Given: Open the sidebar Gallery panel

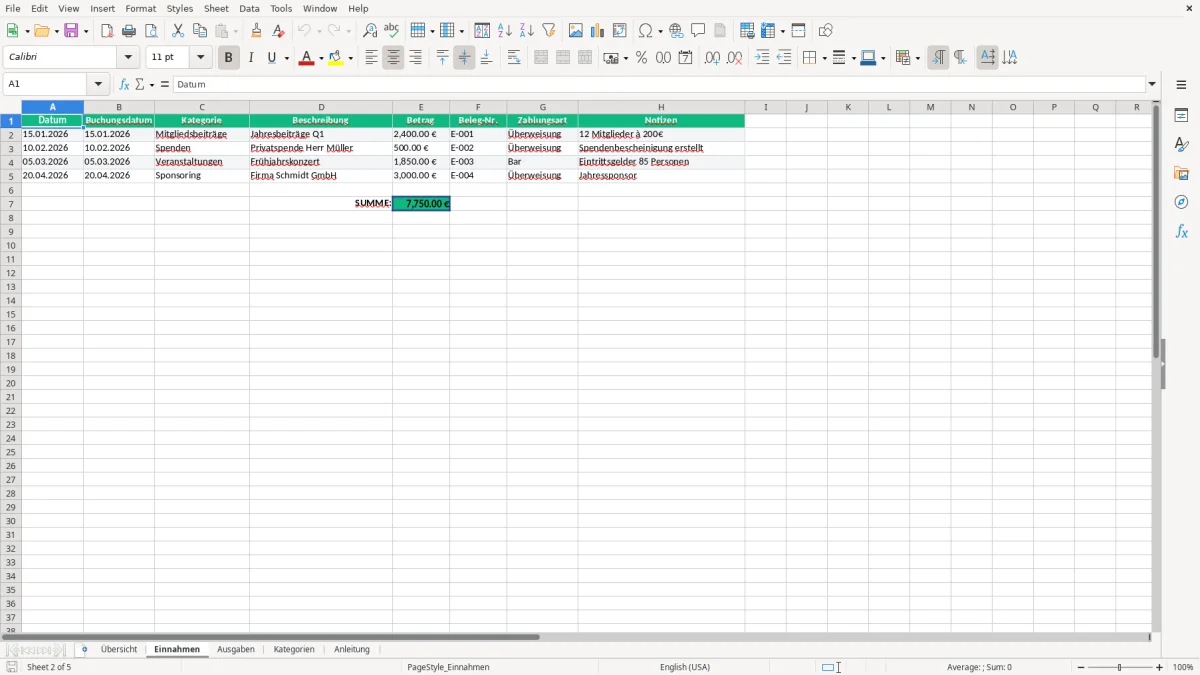Looking at the screenshot, I should (1181, 173).
